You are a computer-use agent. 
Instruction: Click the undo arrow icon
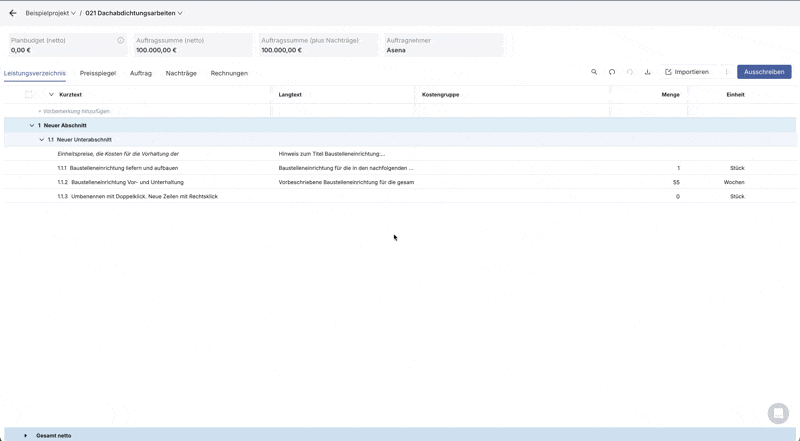612,72
